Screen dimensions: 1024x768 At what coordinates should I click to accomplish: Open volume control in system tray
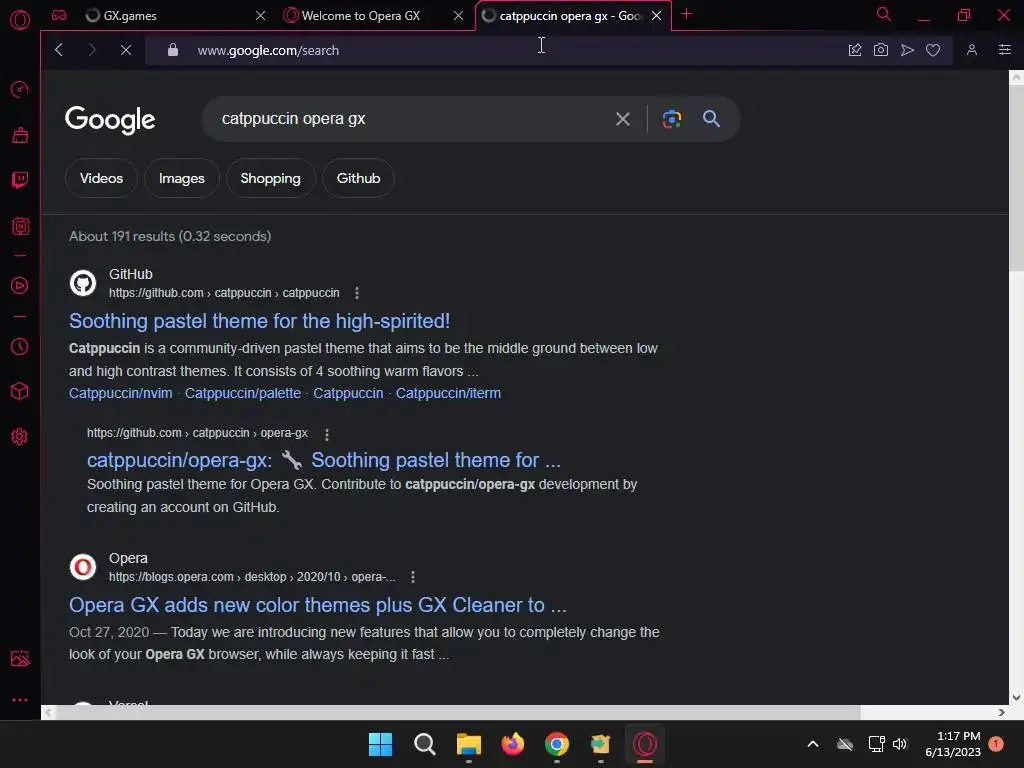coord(900,744)
